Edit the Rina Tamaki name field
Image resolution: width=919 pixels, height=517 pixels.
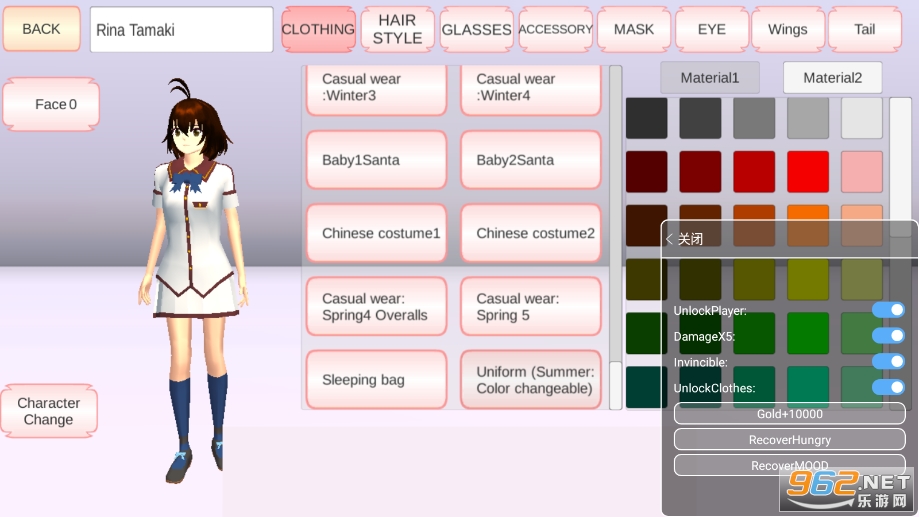point(181,30)
